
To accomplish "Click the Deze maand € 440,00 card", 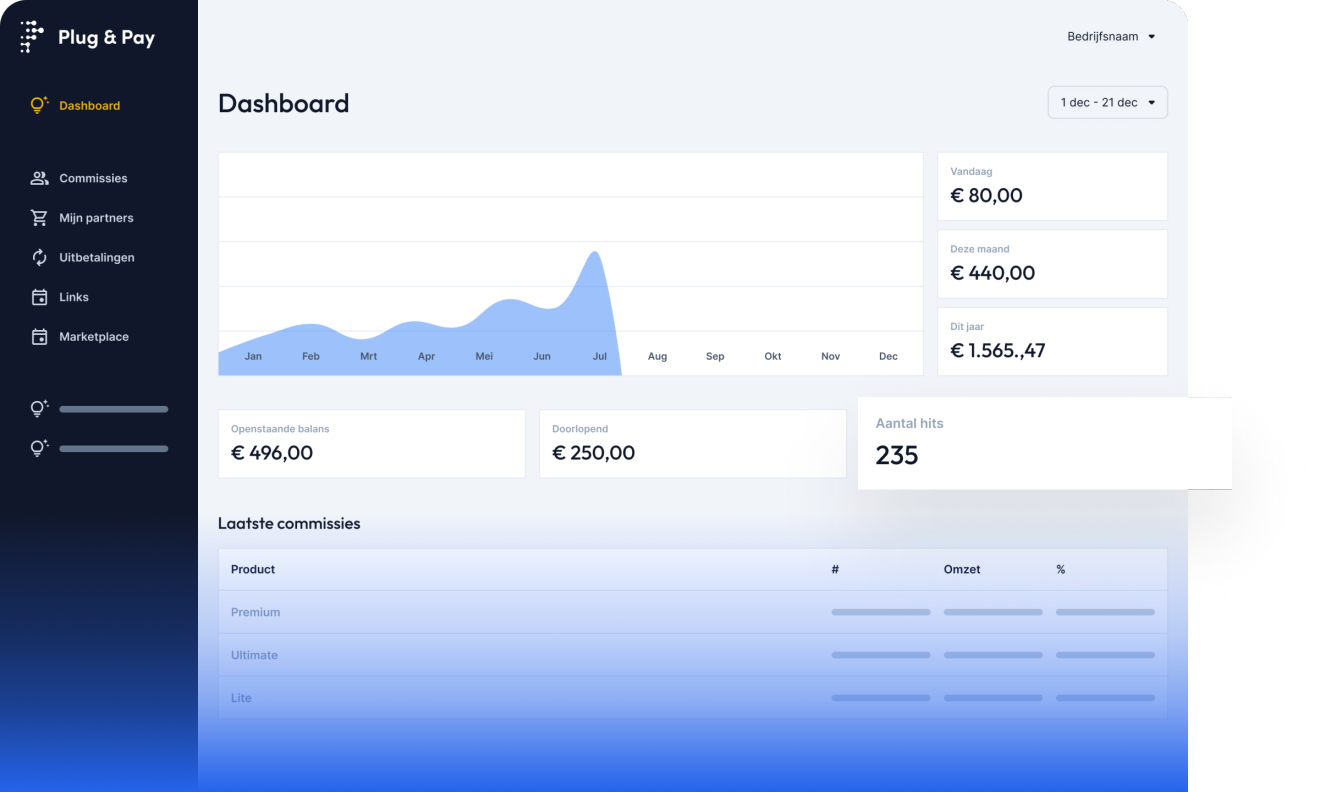I will (1052, 264).
